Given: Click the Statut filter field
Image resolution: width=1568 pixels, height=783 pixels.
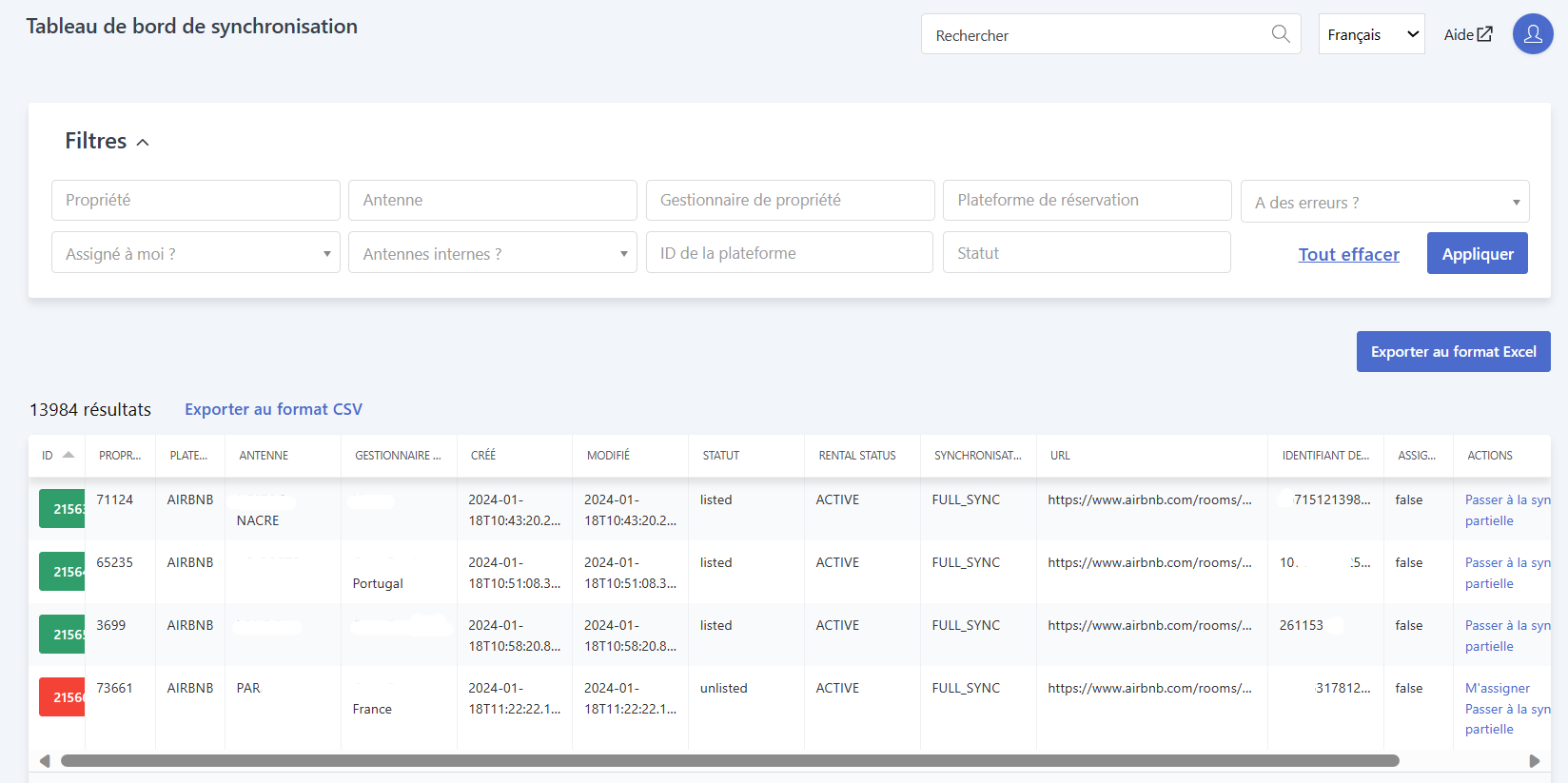Looking at the screenshot, I should tap(1087, 253).
